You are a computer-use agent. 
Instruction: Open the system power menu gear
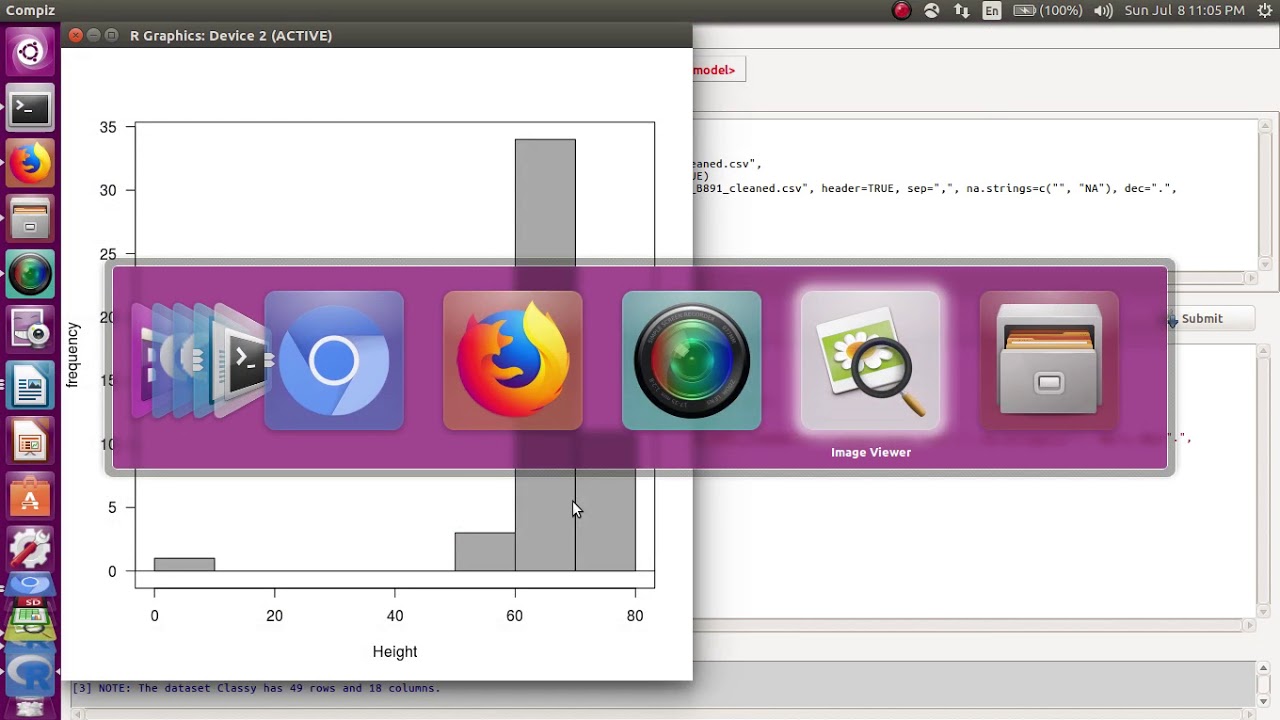coord(1264,11)
